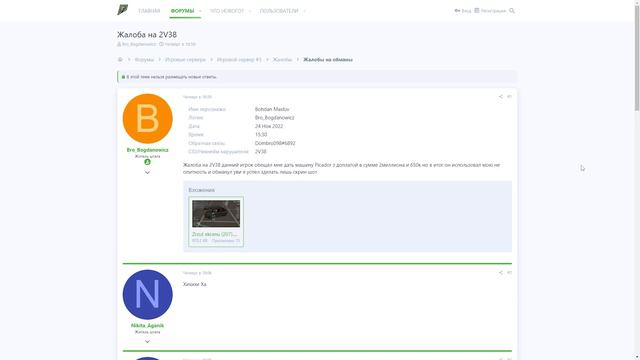Click the second post's timestamp

(197, 273)
